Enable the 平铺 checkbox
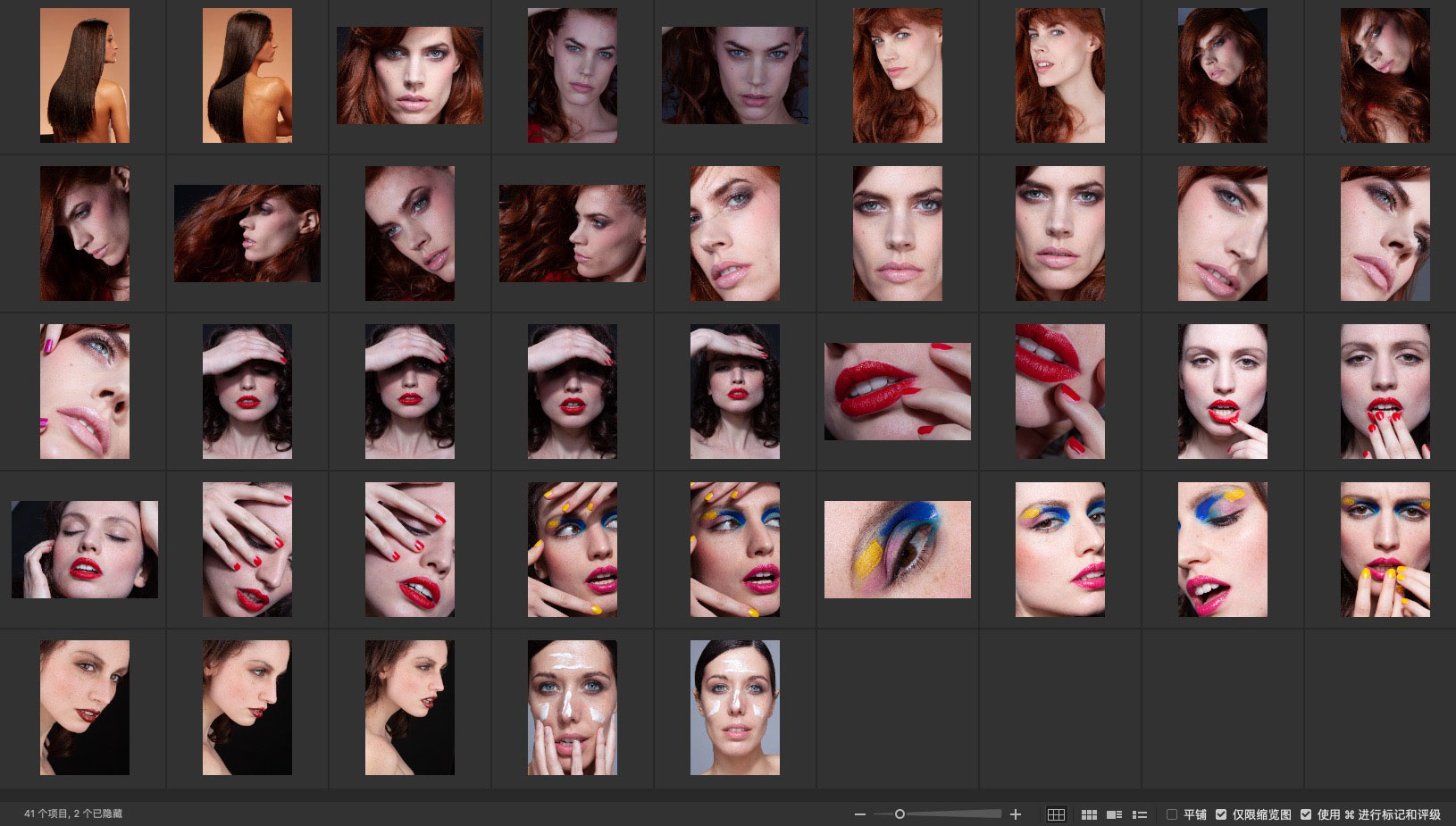The height and width of the screenshot is (826, 1456). (x=1172, y=814)
